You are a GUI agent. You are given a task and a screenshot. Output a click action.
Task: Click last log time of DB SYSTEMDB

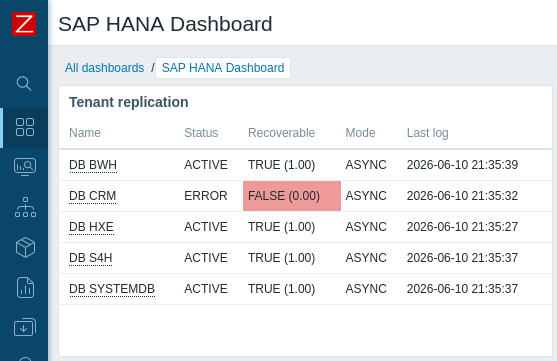(x=462, y=289)
